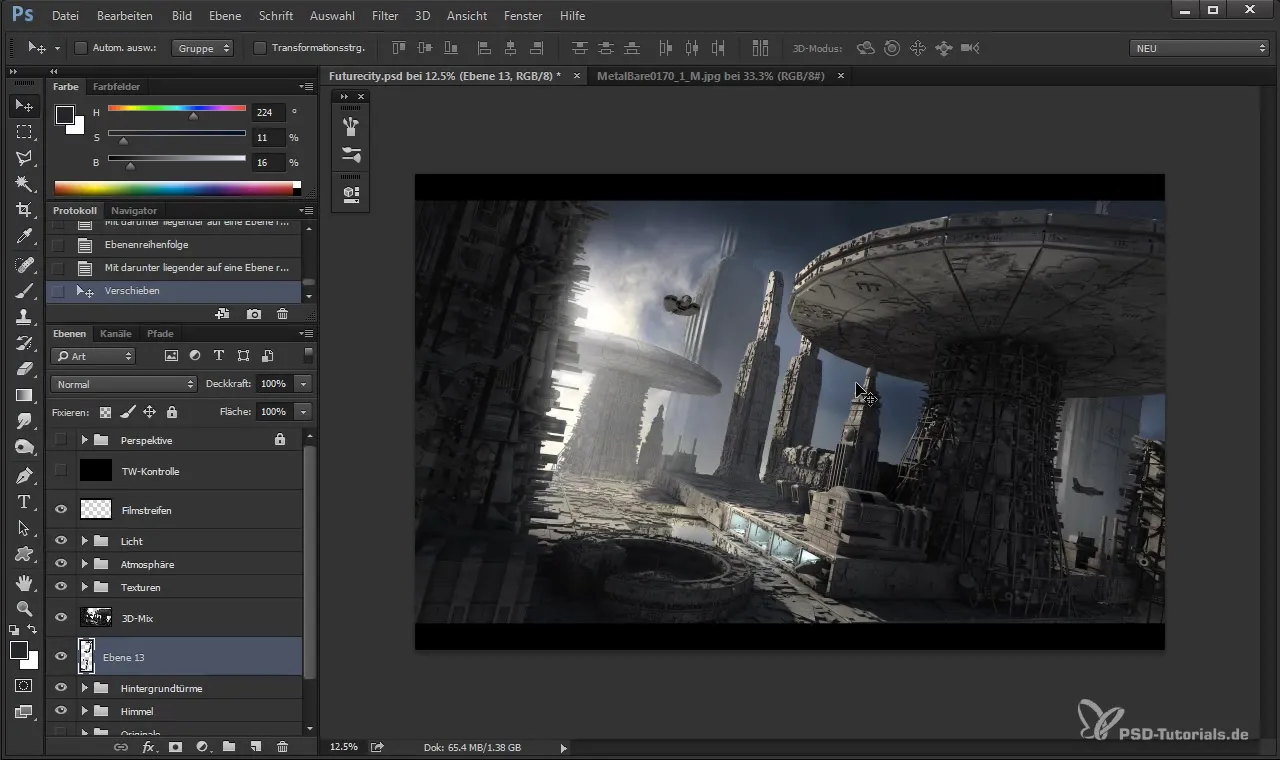This screenshot has height=760, width=1280.
Task: Select the Type tool
Action: pyautogui.click(x=25, y=502)
